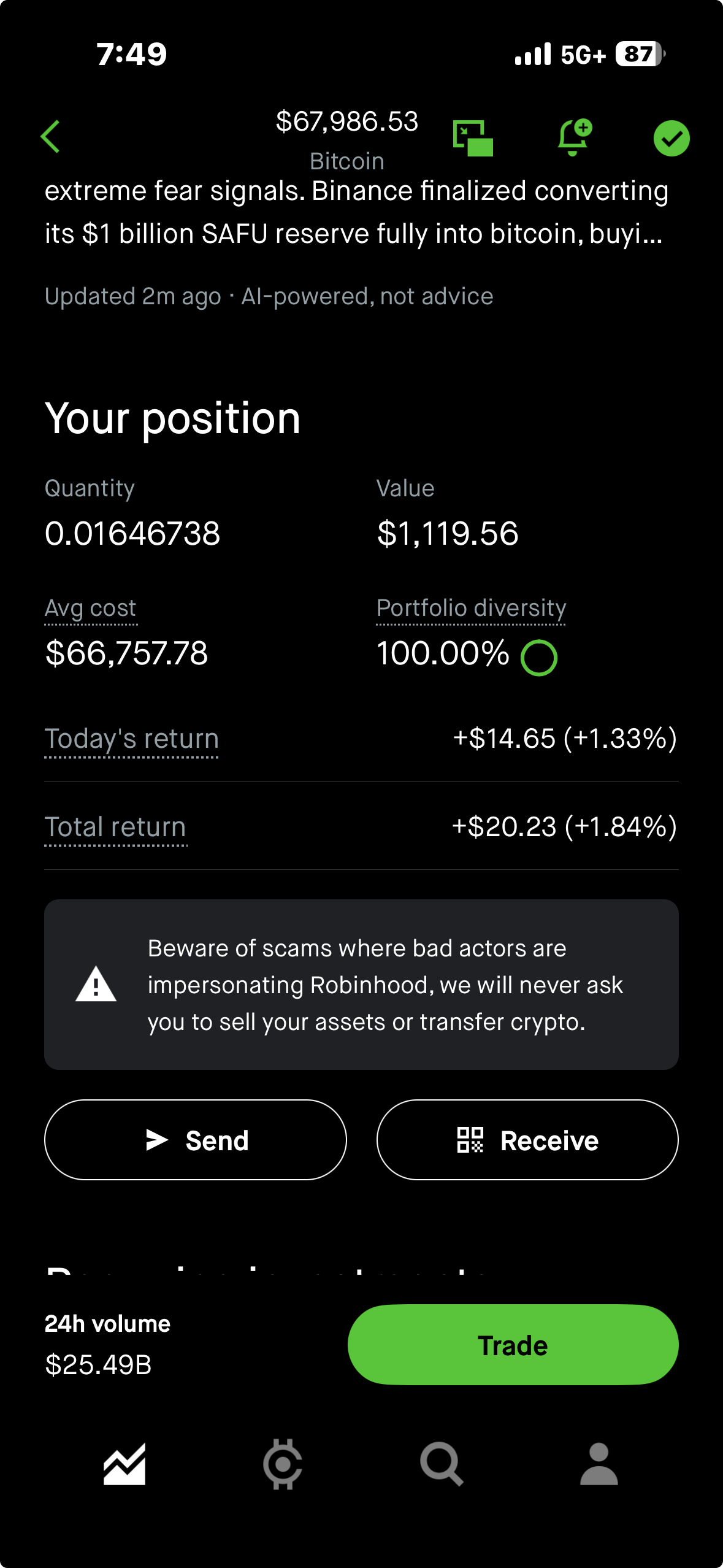The height and width of the screenshot is (1568, 723).
Task: Tap the green Trade button
Action: click(x=513, y=1345)
